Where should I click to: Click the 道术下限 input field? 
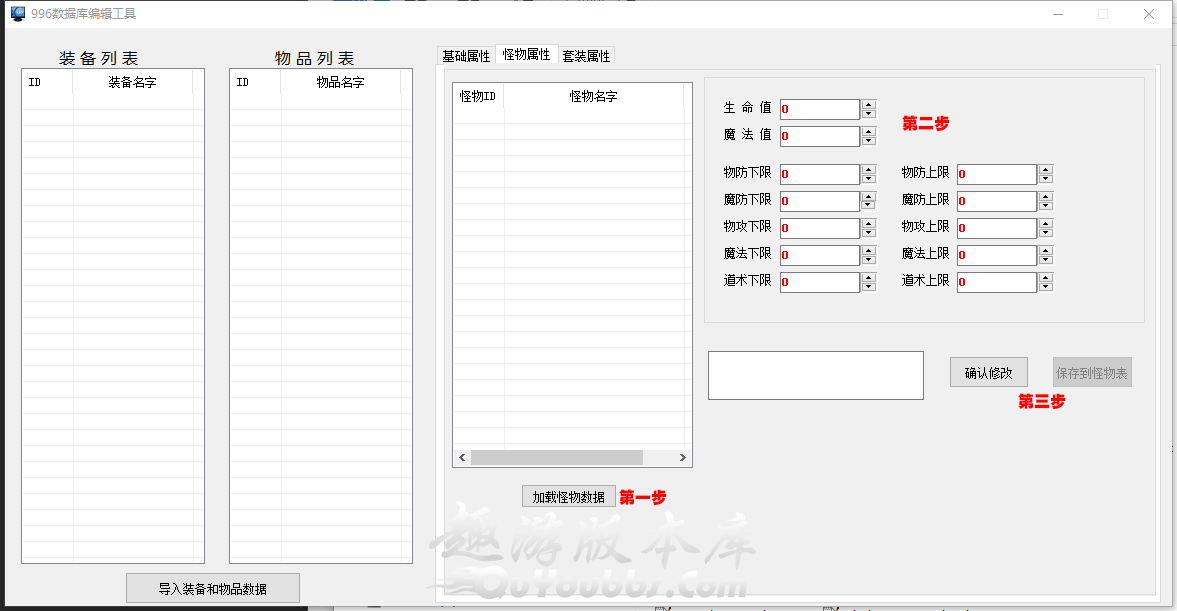click(x=820, y=283)
